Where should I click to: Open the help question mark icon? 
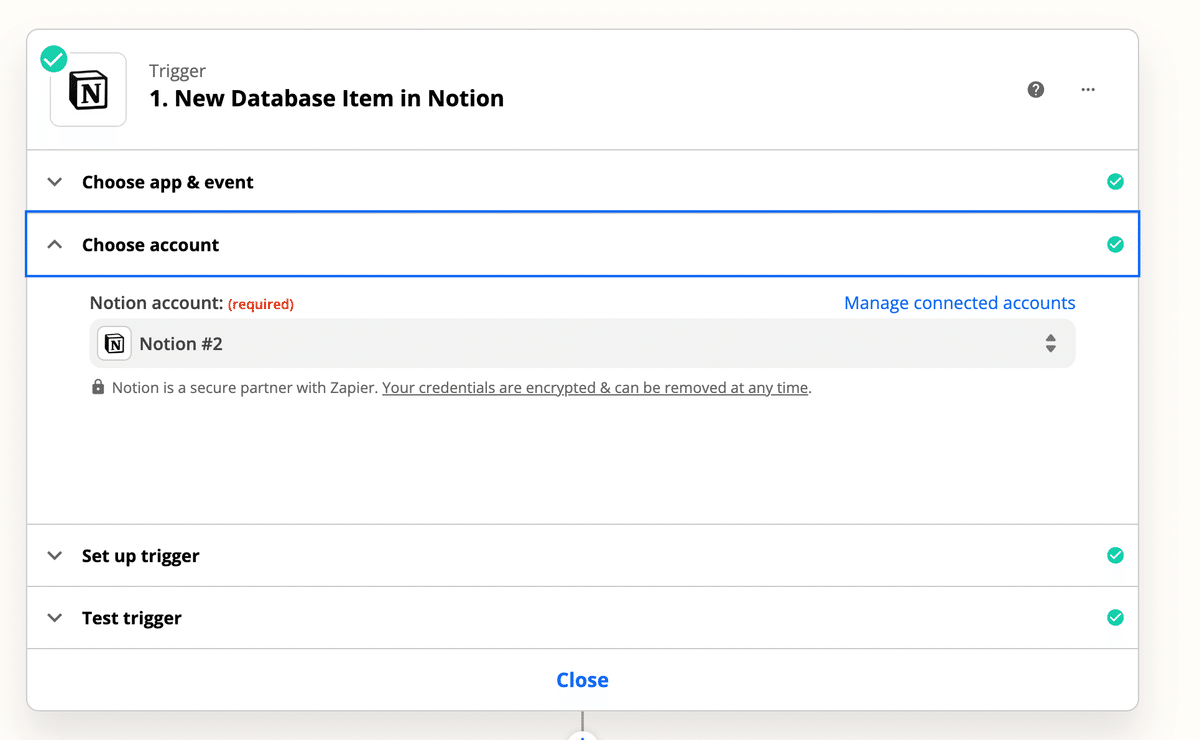pyautogui.click(x=1036, y=90)
